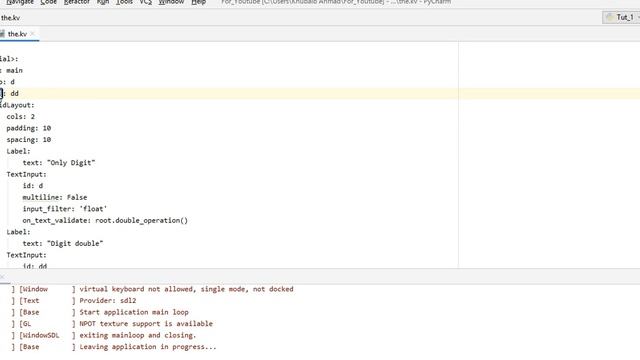Close the the.kv editor tab
Image resolution: width=640 pixels, height=360 pixels.
[x=32, y=33]
